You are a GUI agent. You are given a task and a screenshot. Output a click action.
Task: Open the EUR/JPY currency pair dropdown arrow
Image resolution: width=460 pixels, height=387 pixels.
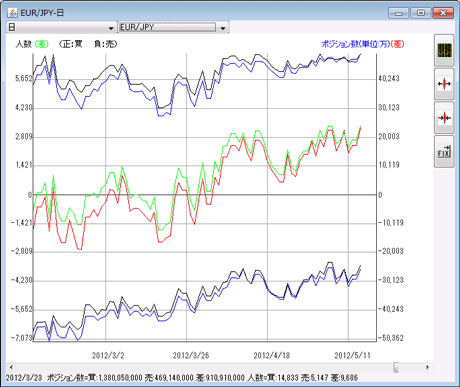point(223,28)
